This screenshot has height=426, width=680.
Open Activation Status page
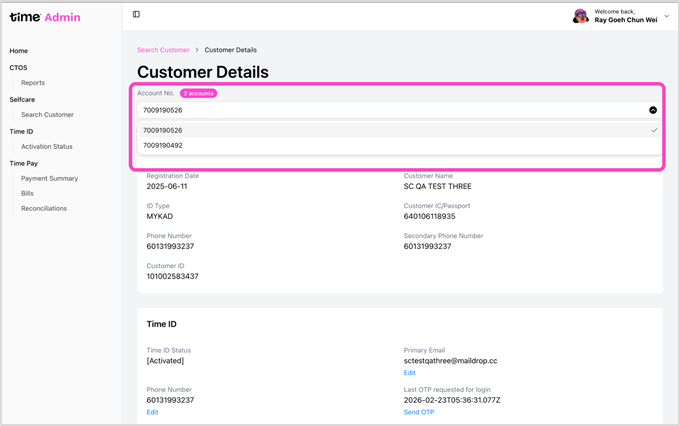pyautogui.click(x=47, y=146)
